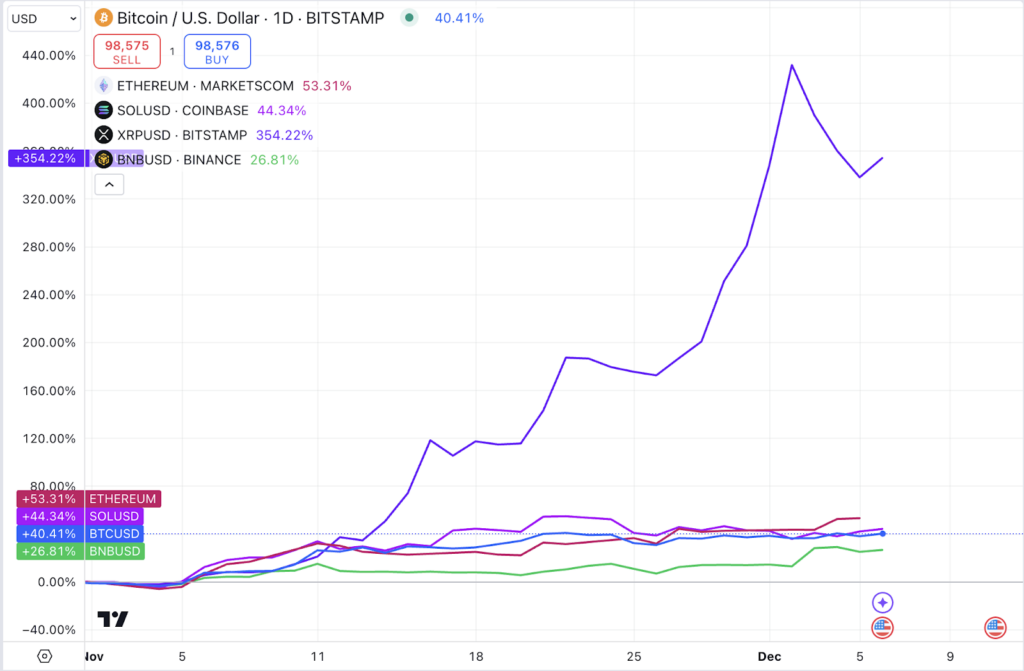
Task: Click the TradingView logo on the chart
Action: coord(112,619)
